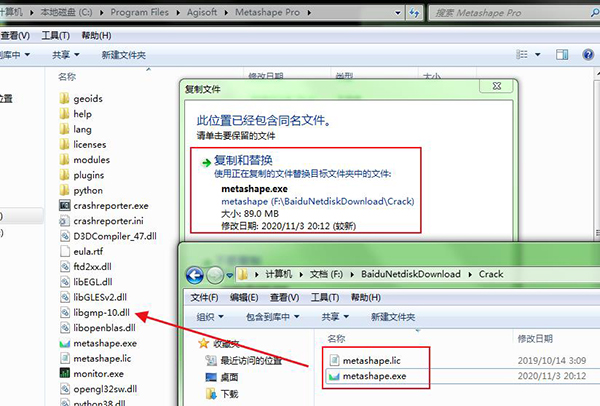600x406 pixels.
Task: Open 帮助(H) menu in main window
Action: point(96,36)
